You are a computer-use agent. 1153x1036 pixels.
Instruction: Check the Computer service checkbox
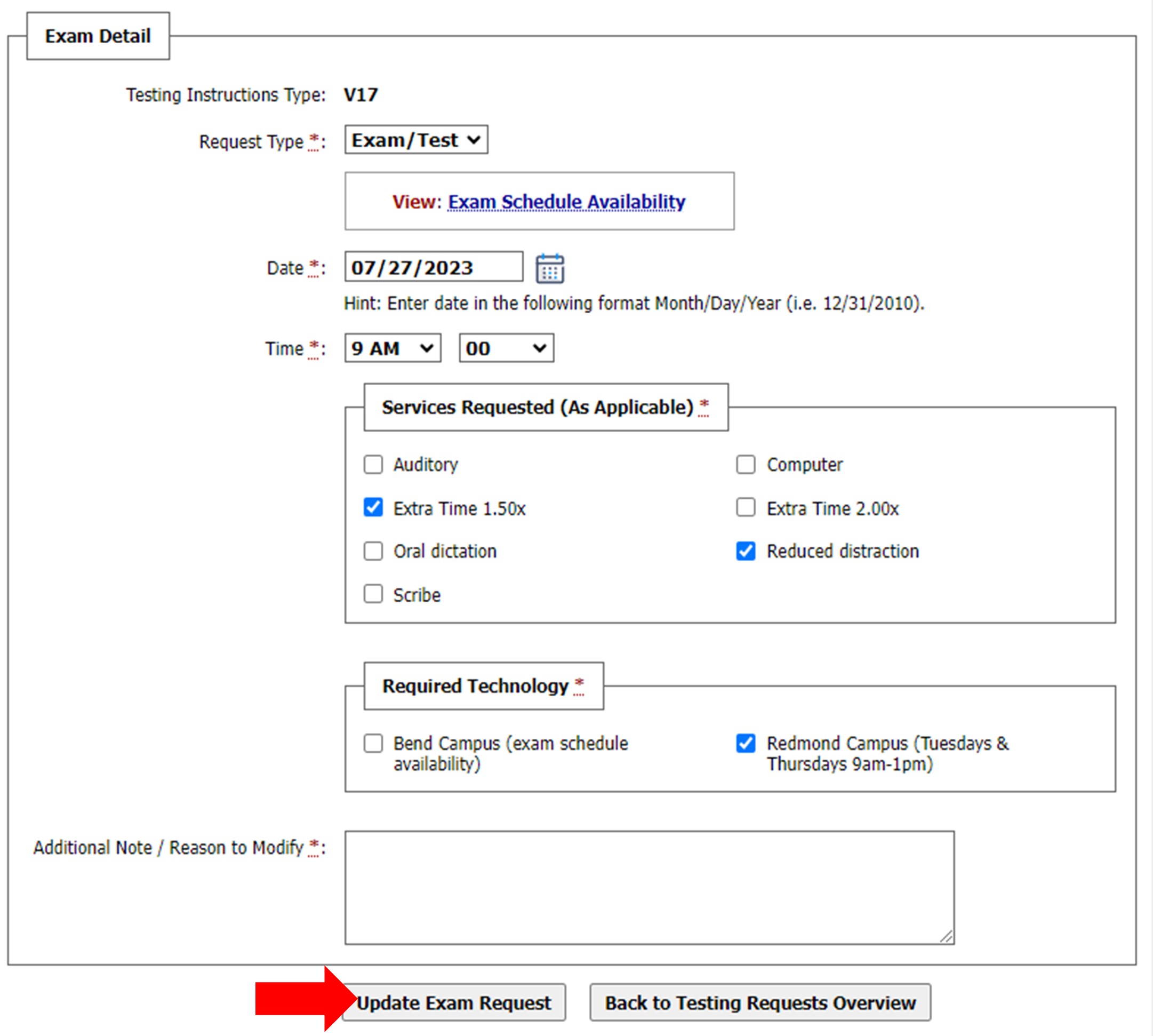click(746, 465)
